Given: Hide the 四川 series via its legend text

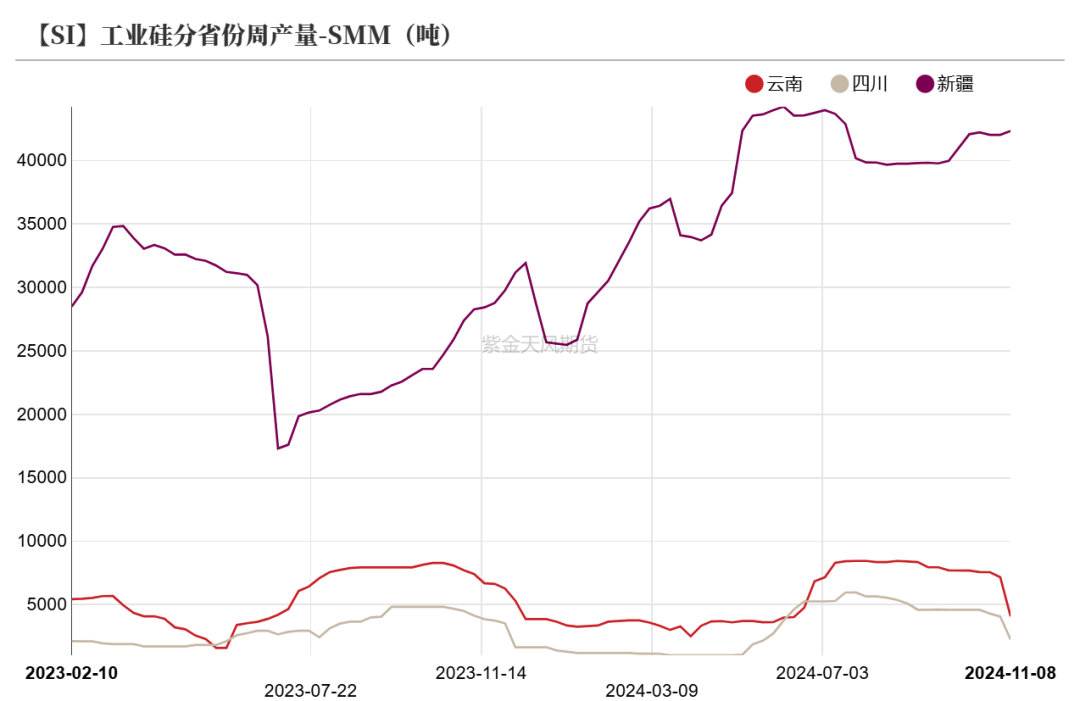Looking at the screenshot, I should click(x=870, y=84).
